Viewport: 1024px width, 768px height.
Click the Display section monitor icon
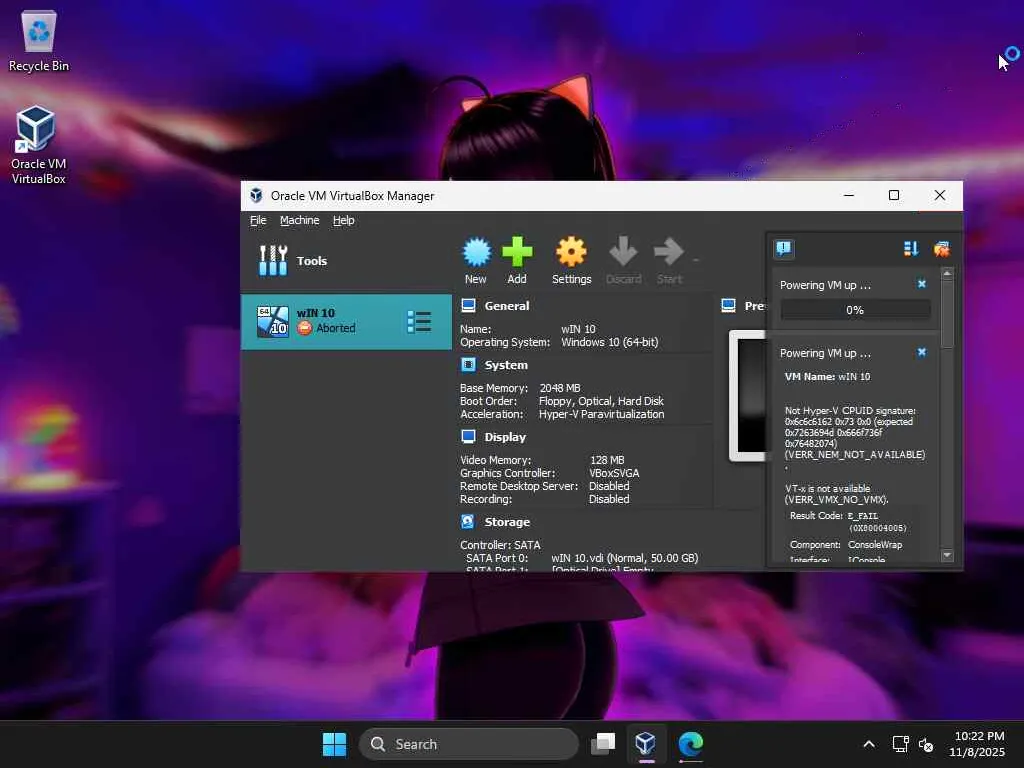click(468, 436)
